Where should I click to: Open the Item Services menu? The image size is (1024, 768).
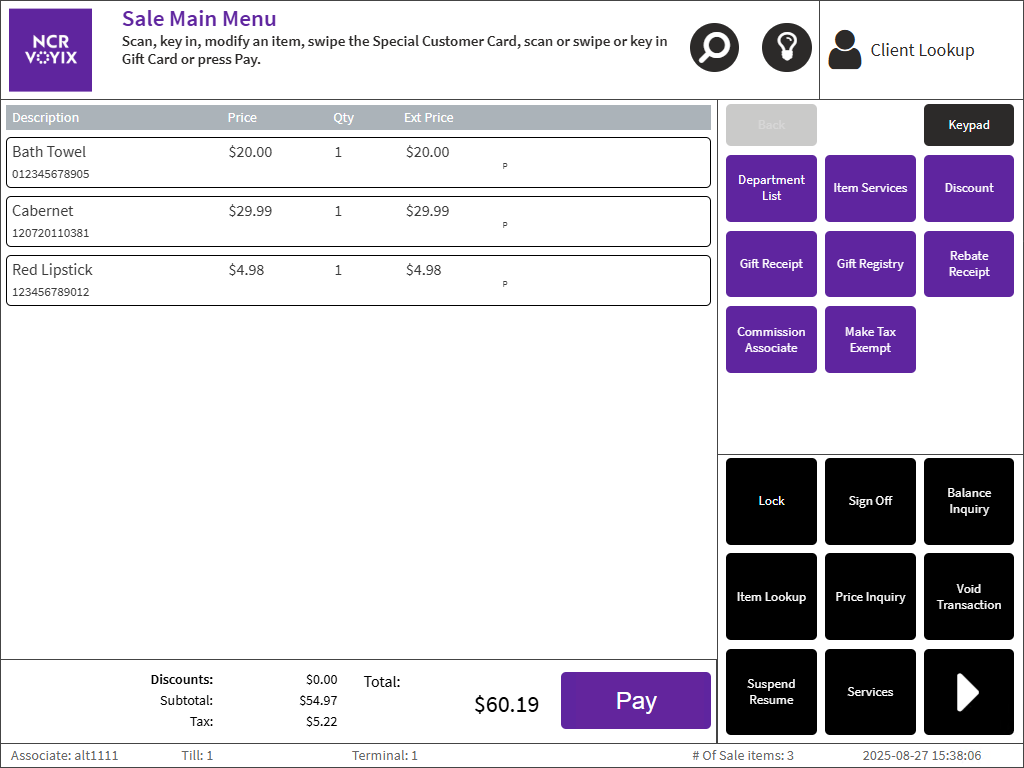[870, 188]
